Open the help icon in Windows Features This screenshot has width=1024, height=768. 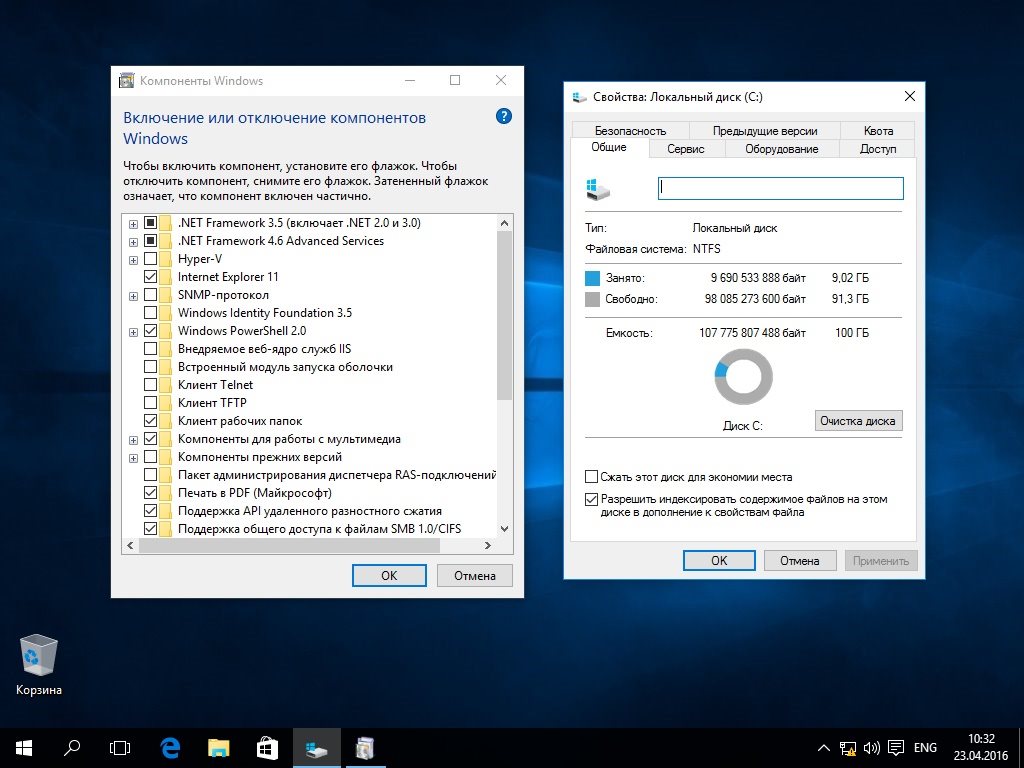[x=504, y=117]
